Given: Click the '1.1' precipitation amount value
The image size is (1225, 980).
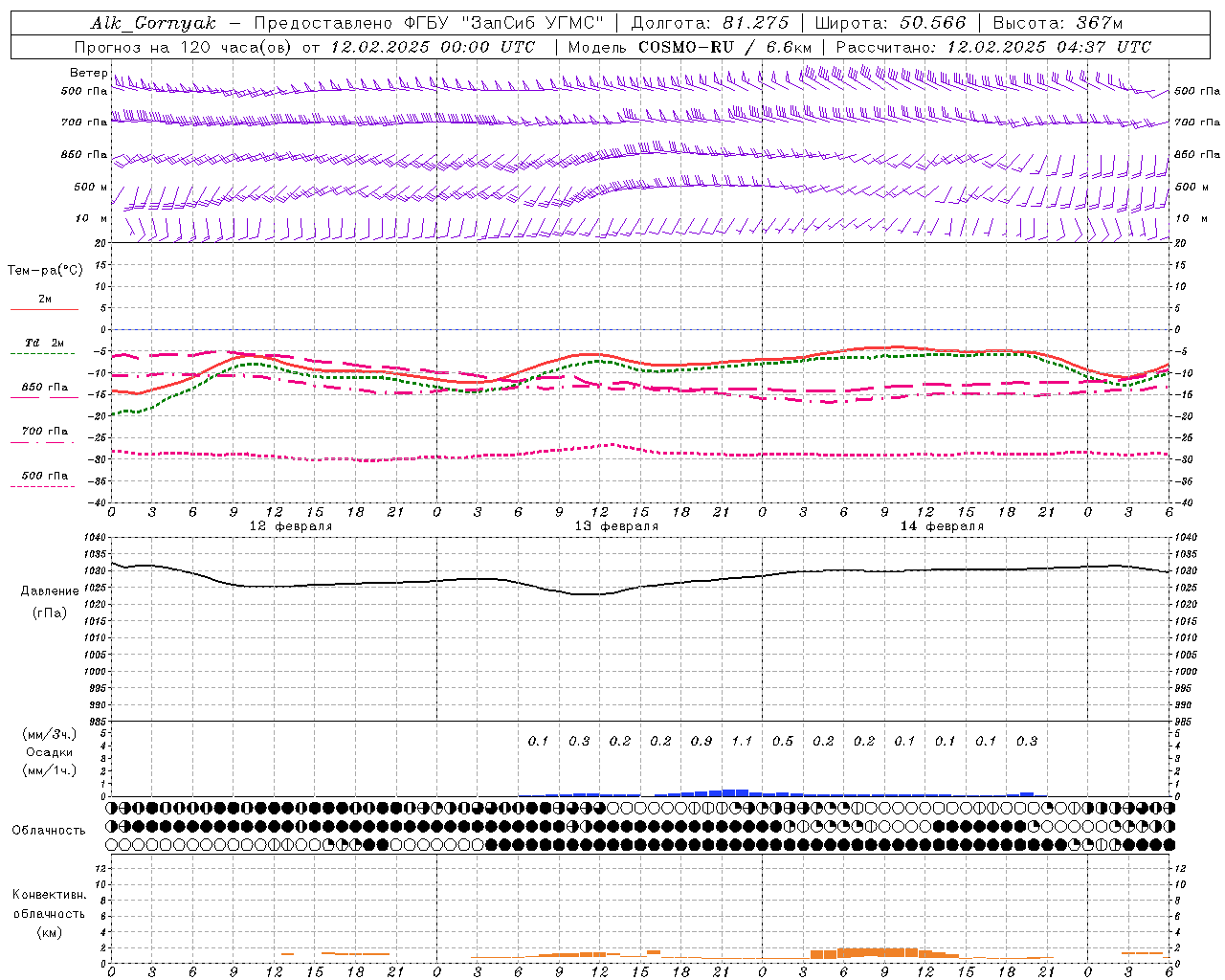Looking at the screenshot, I should click(742, 742).
